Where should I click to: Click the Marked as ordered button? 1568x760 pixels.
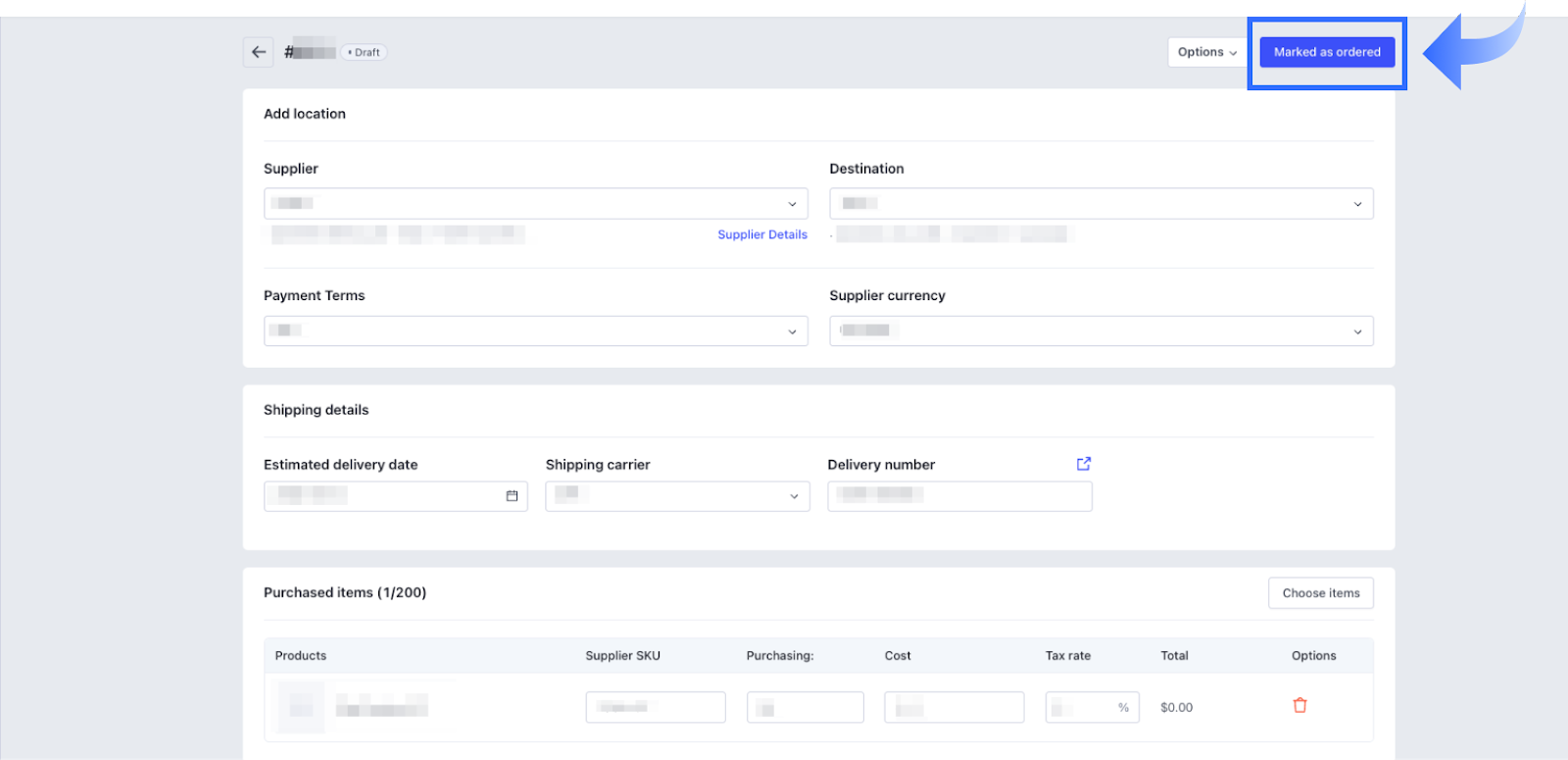tap(1327, 52)
